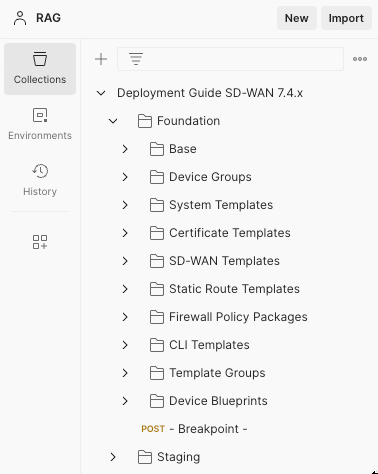Click the Template Groups folder icon

(x=157, y=373)
